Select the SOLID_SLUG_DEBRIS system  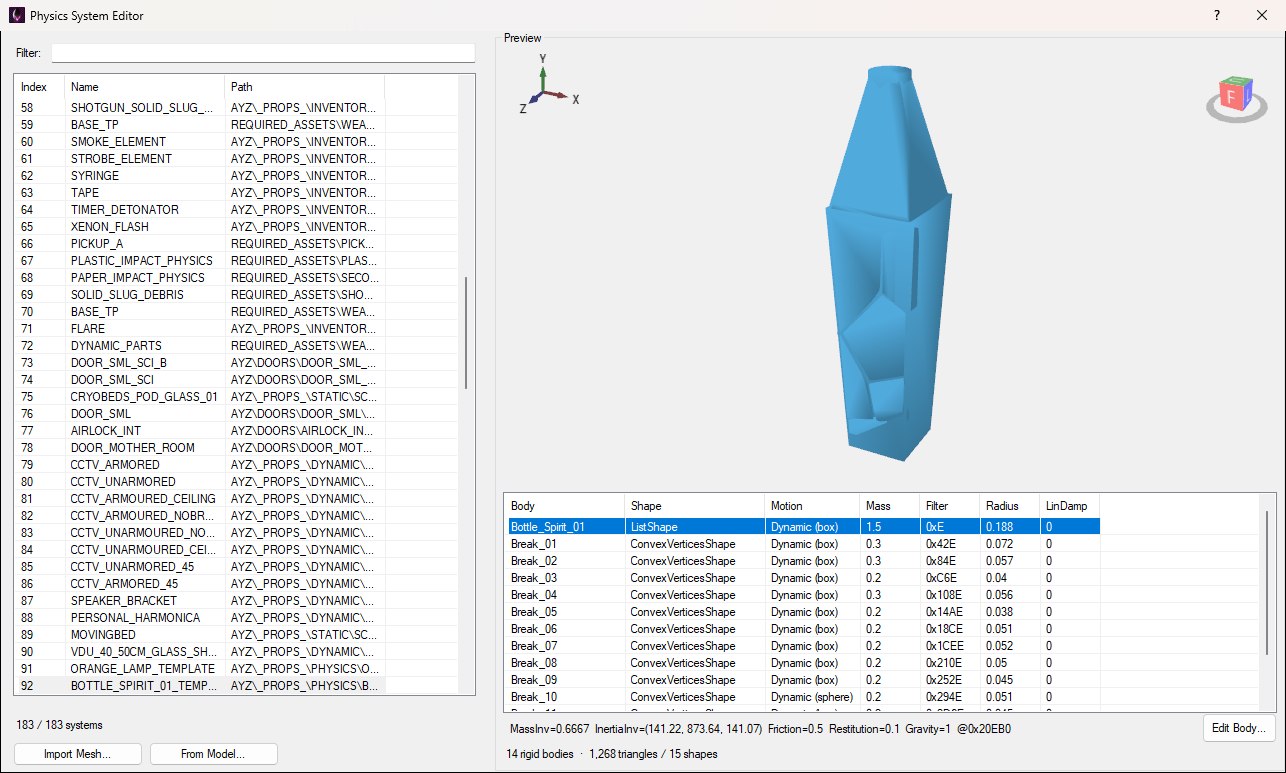(200, 294)
